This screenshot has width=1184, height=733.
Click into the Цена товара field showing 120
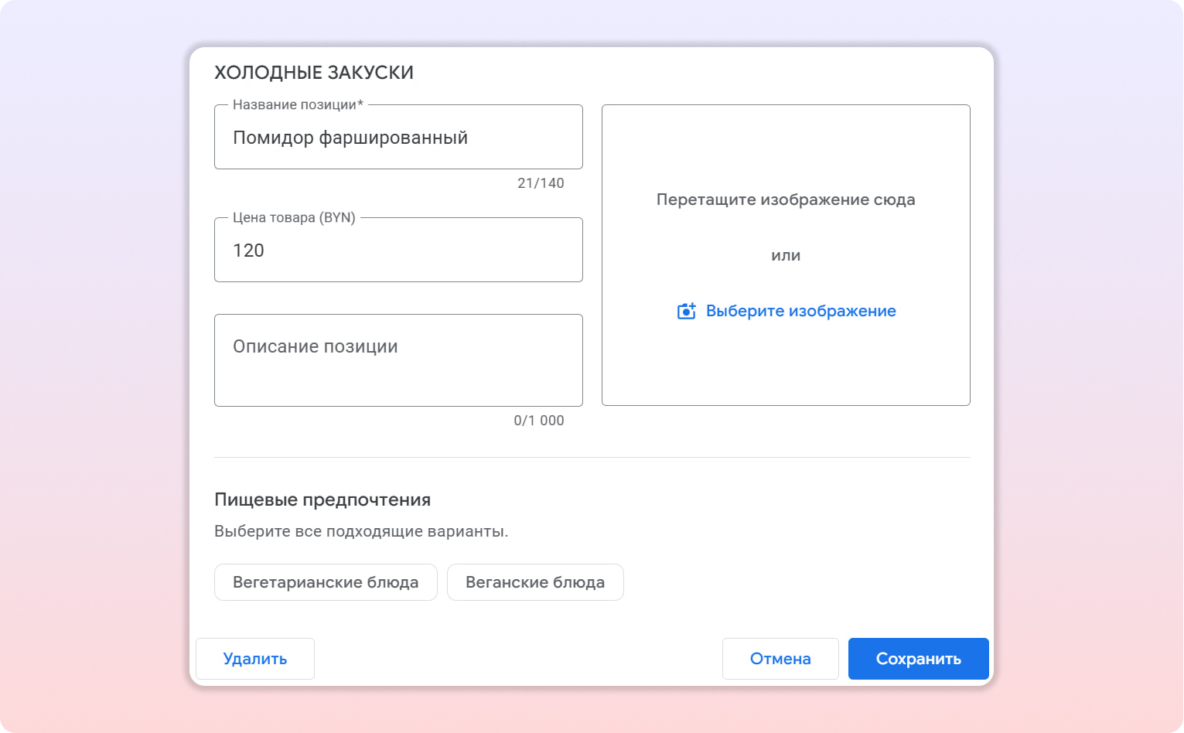click(x=398, y=251)
